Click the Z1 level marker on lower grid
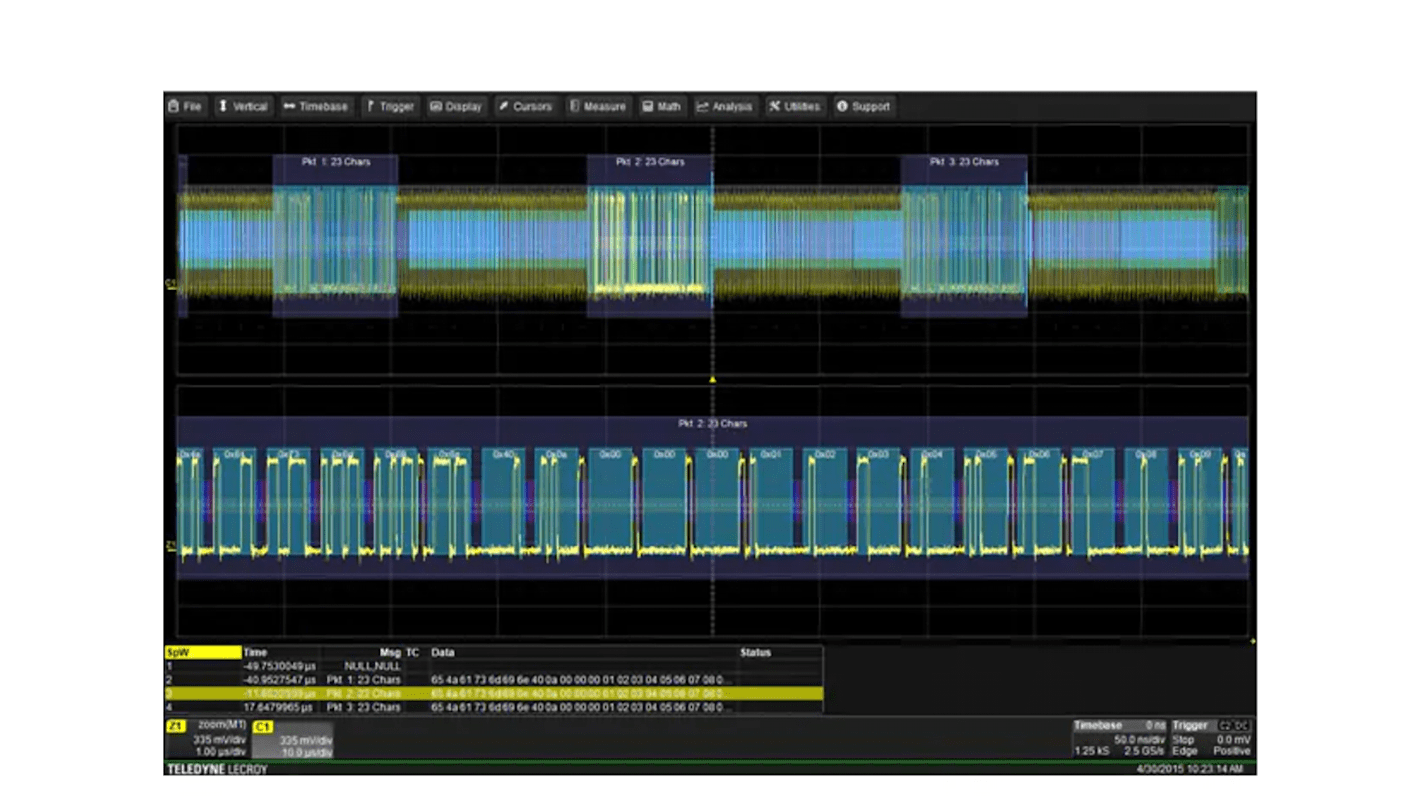Image resolution: width=1420 pixels, height=798 pixels. (x=171, y=546)
